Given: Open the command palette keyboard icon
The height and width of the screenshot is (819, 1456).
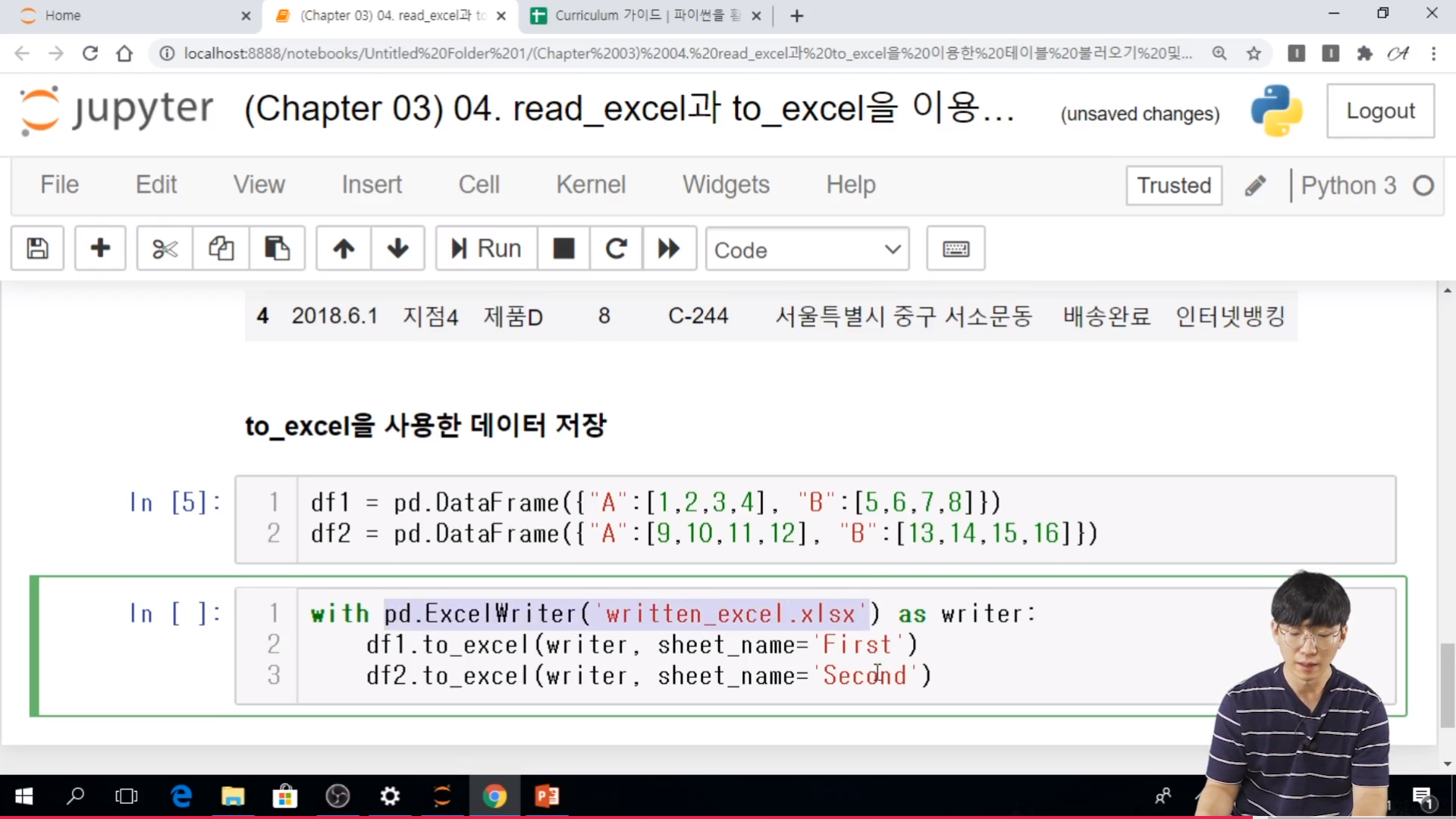Looking at the screenshot, I should point(955,249).
